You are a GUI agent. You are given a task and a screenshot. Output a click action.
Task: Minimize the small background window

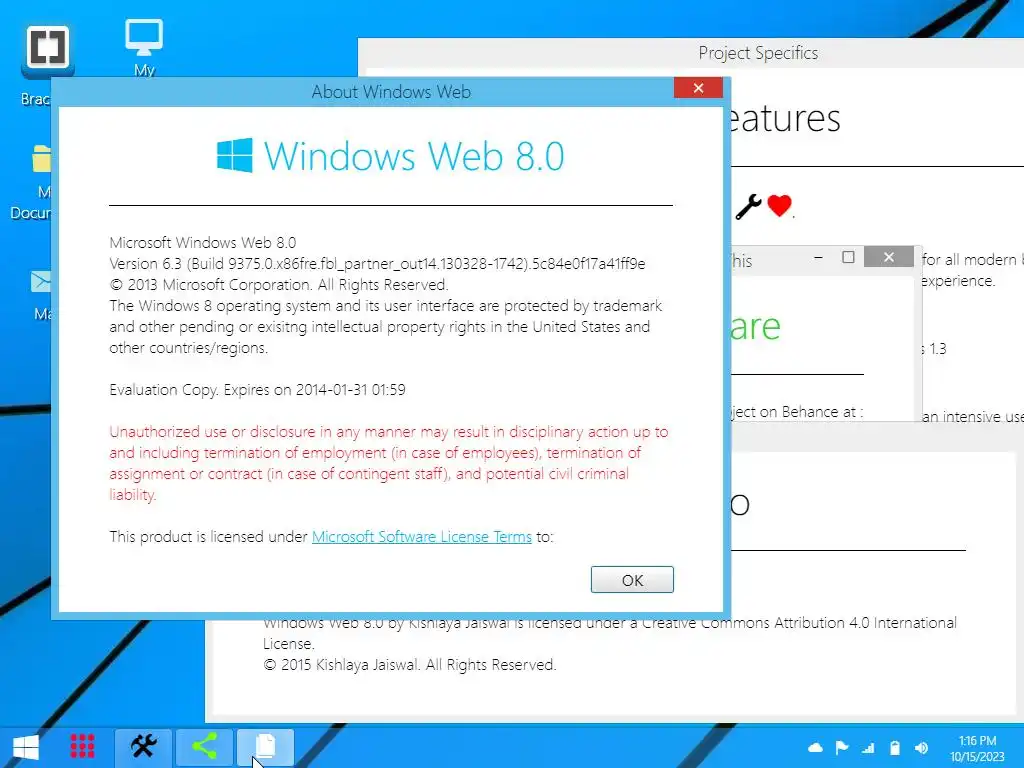tap(818, 257)
